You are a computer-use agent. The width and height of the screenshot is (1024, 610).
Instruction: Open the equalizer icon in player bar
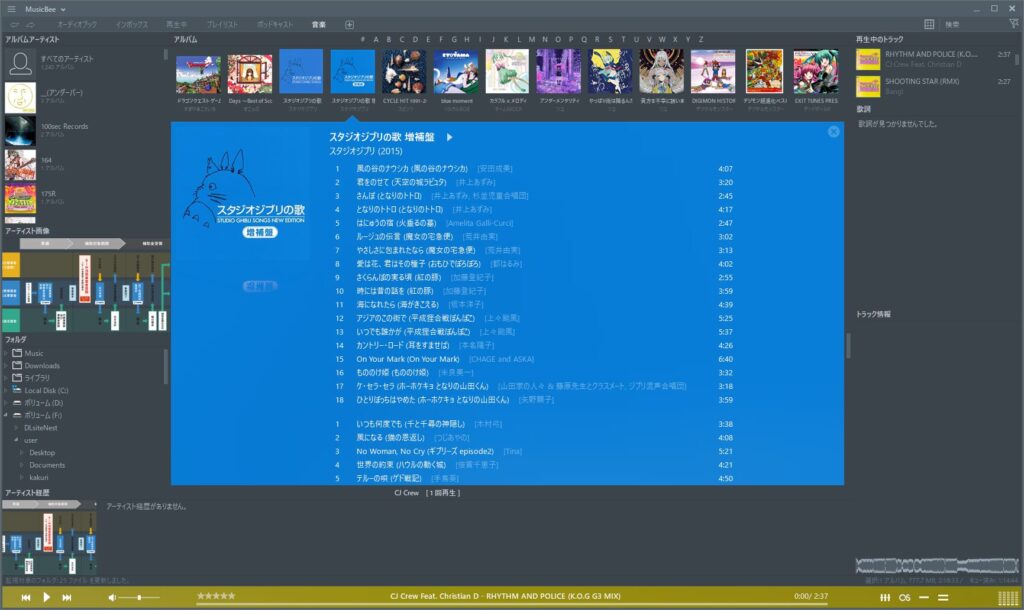pos(885,598)
